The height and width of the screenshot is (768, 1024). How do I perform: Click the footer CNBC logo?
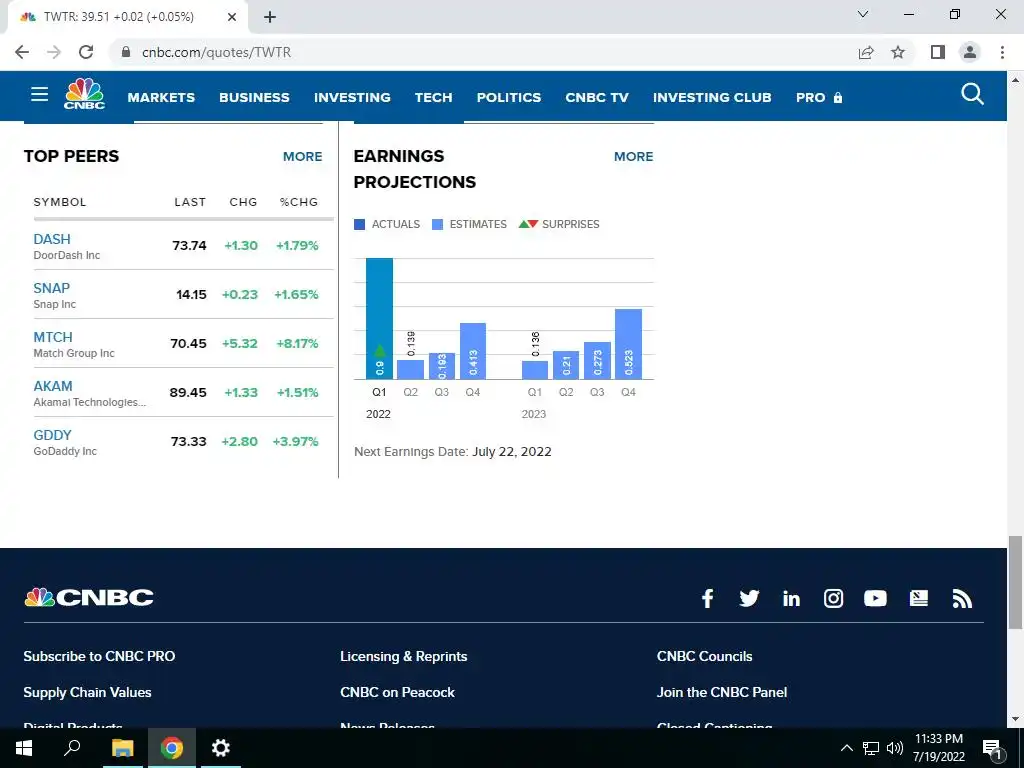tap(89, 597)
